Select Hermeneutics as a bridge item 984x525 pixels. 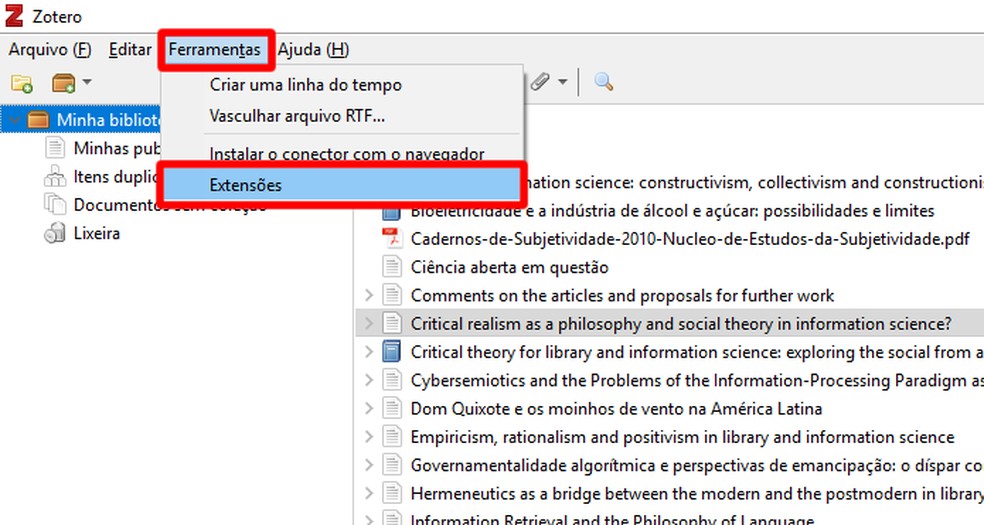697,494
